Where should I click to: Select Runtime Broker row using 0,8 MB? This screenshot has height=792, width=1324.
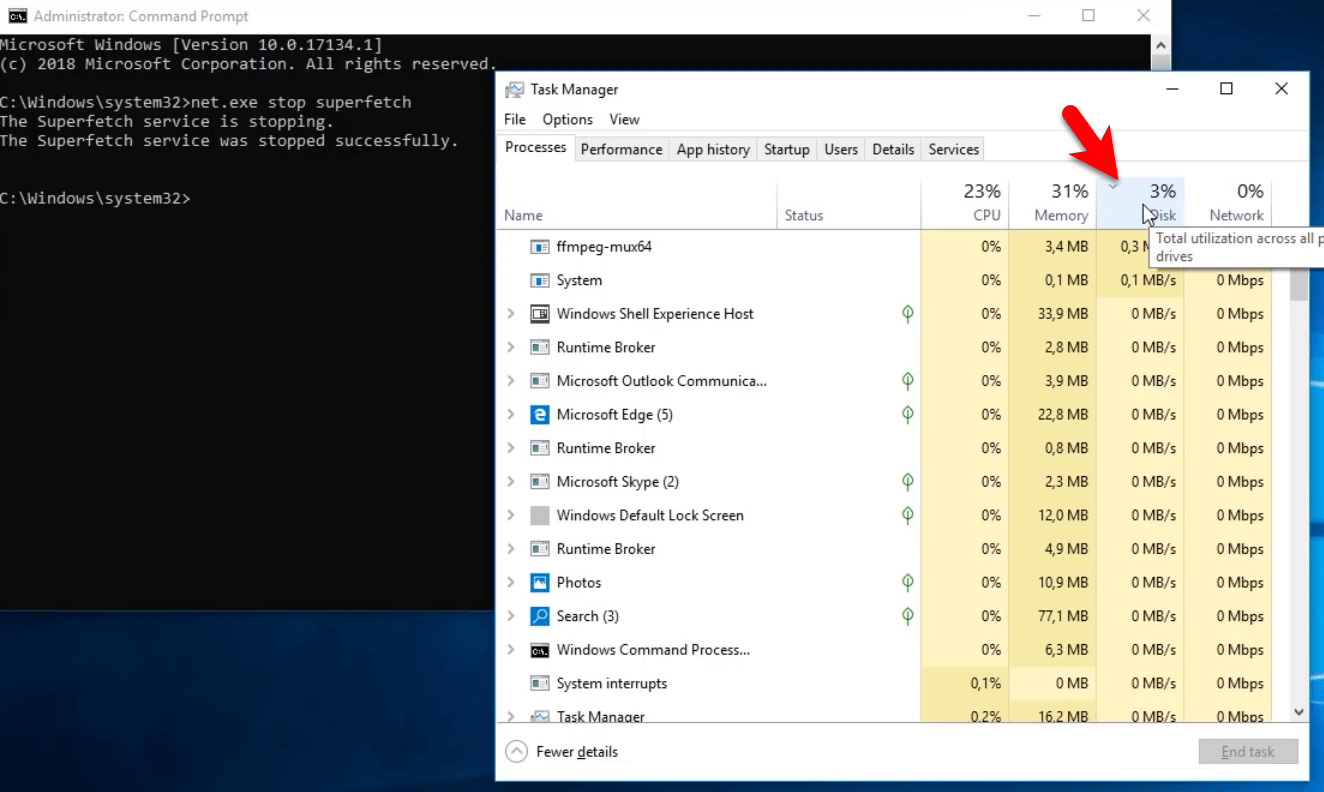(x=885, y=448)
